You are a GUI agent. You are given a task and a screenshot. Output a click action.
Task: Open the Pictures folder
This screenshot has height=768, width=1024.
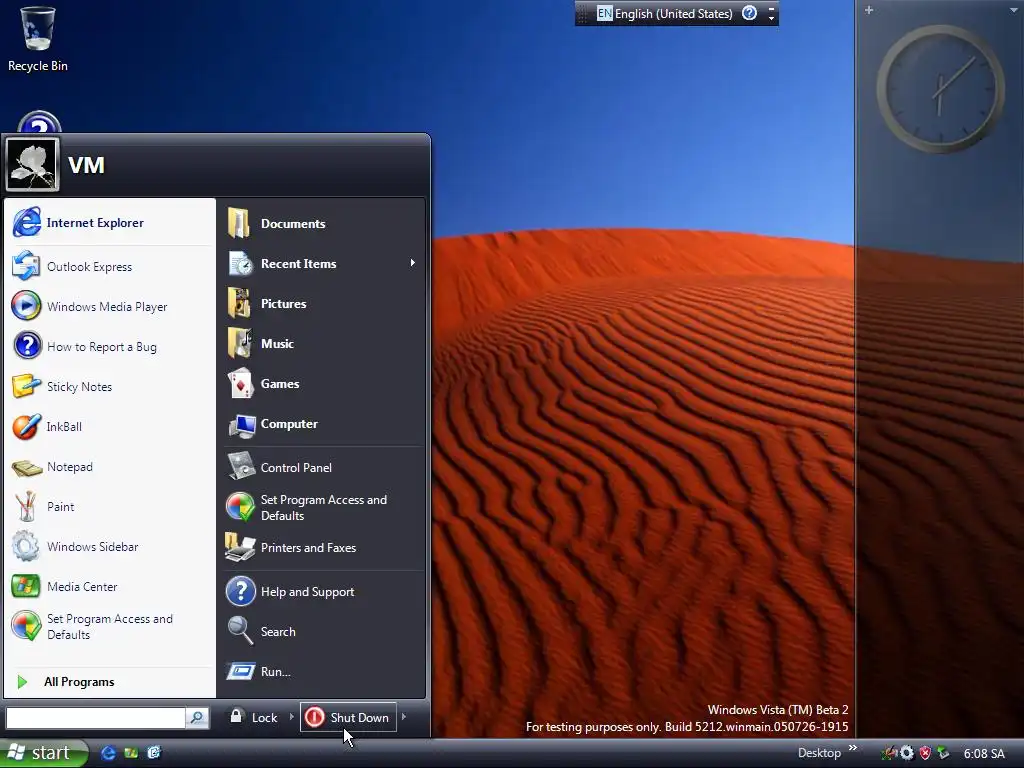point(322,304)
